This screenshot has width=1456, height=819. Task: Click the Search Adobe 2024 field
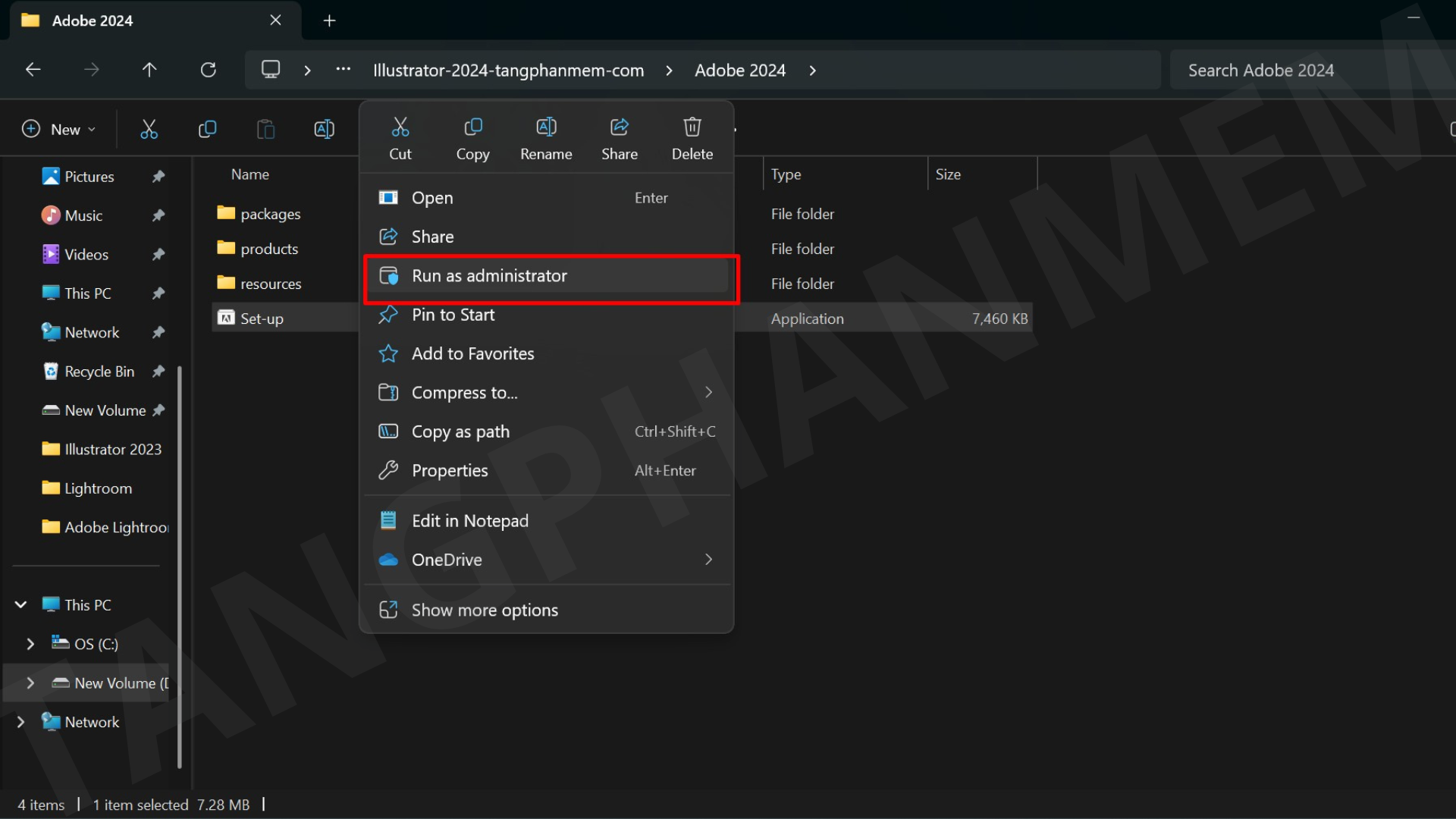point(1312,71)
